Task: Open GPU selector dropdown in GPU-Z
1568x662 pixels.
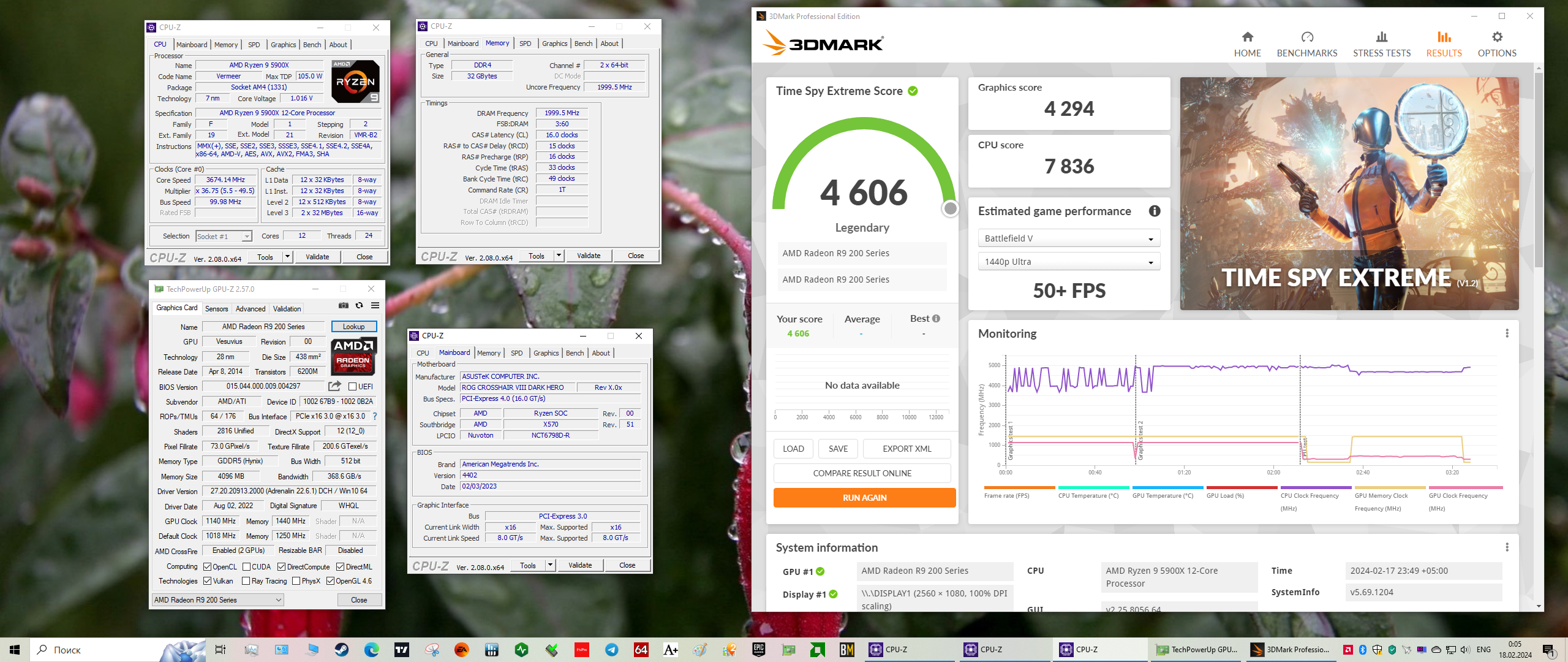Action: 217,600
